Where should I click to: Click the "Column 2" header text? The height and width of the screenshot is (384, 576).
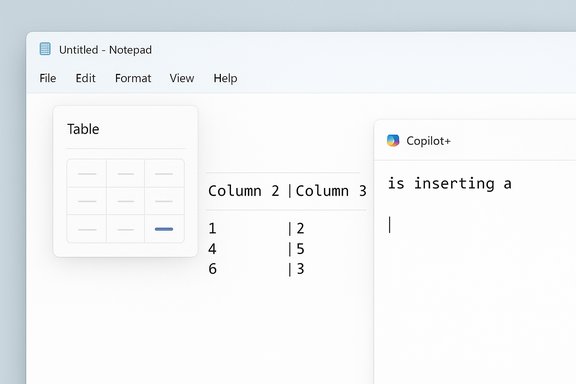pos(244,191)
